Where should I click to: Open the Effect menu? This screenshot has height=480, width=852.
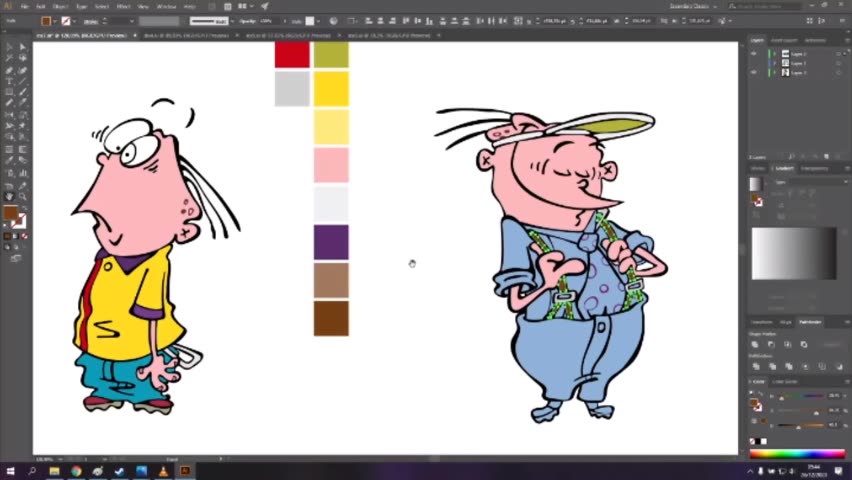123,7
